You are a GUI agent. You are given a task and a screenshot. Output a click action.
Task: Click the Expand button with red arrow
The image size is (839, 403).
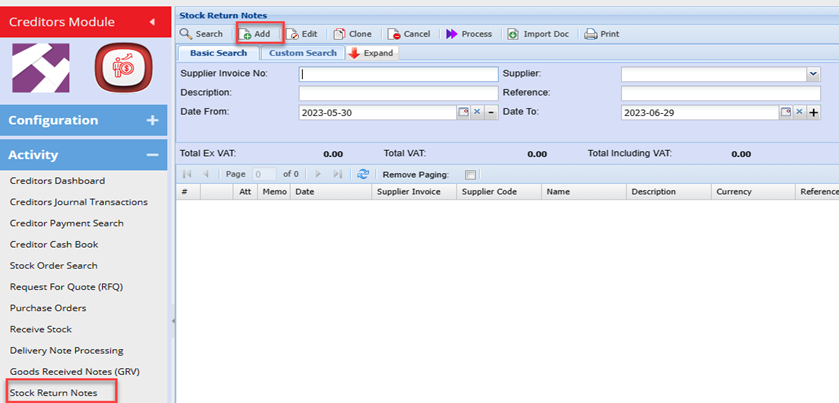(x=372, y=53)
